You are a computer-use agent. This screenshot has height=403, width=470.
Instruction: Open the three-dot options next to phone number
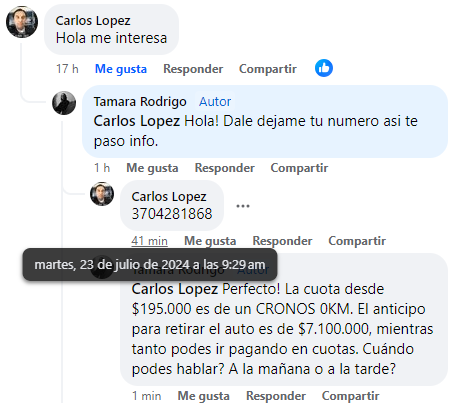[243, 206]
